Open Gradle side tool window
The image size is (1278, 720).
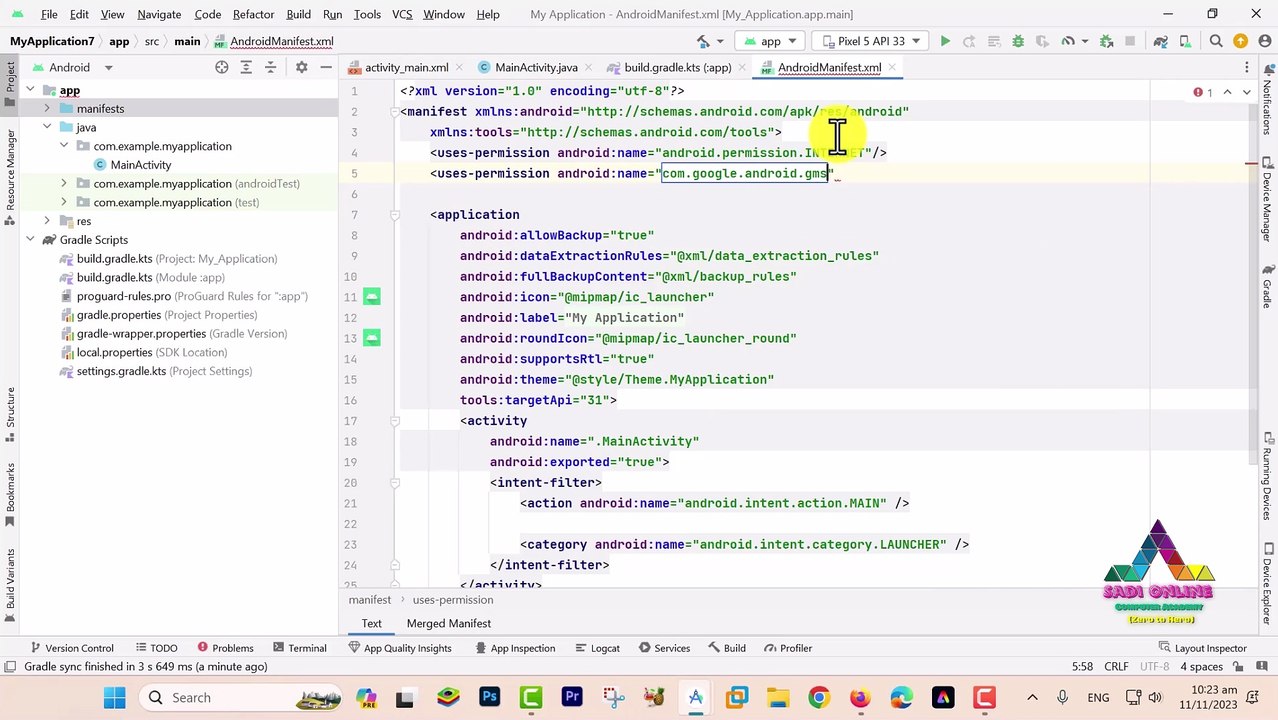coord(1267,287)
